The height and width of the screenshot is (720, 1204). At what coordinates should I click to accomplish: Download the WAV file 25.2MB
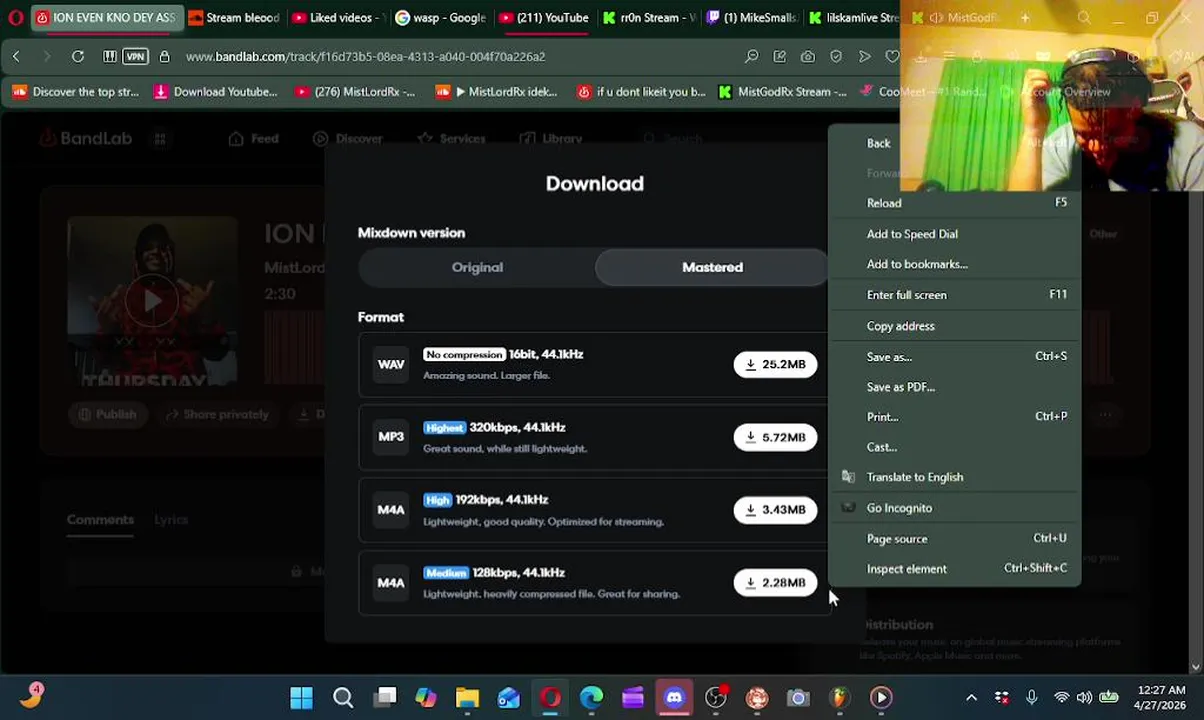[775, 365]
